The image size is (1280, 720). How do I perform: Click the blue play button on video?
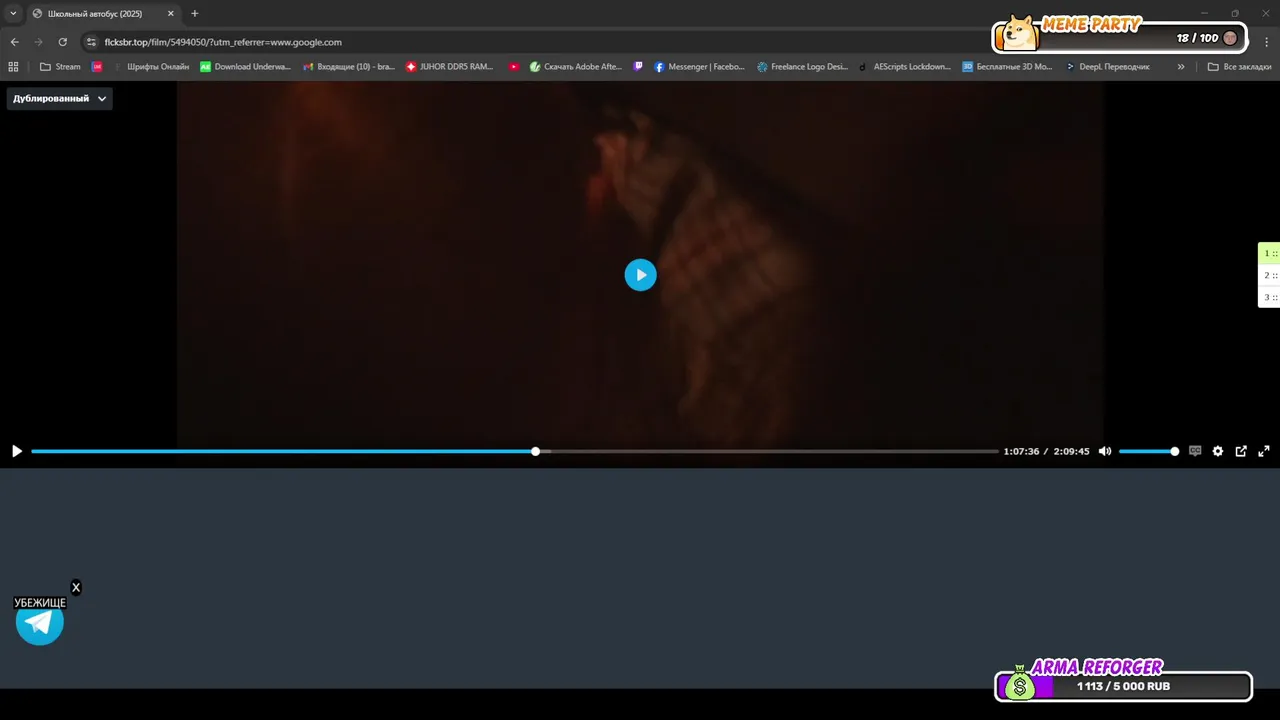point(641,275)
